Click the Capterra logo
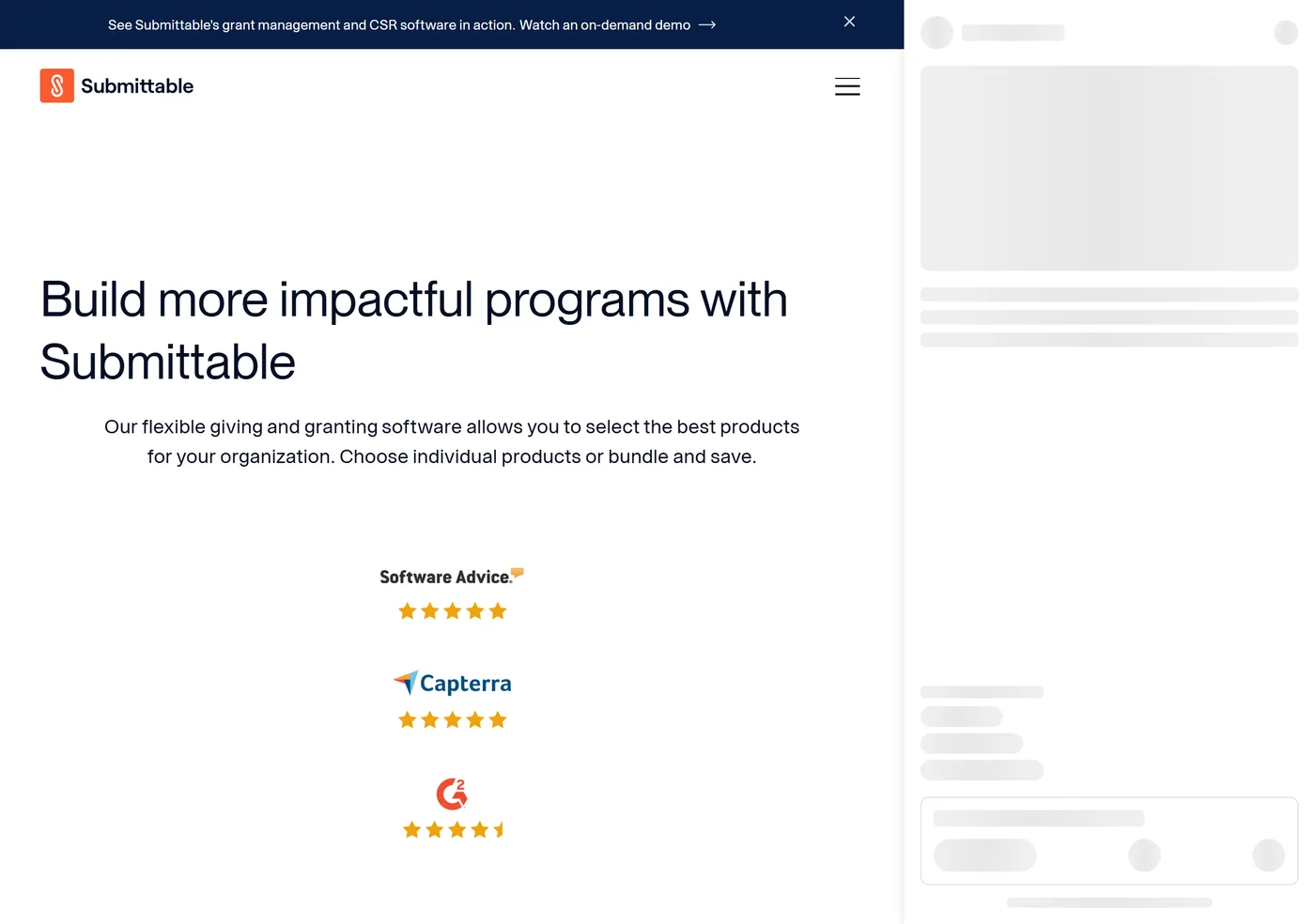 (x=452, y=683)
